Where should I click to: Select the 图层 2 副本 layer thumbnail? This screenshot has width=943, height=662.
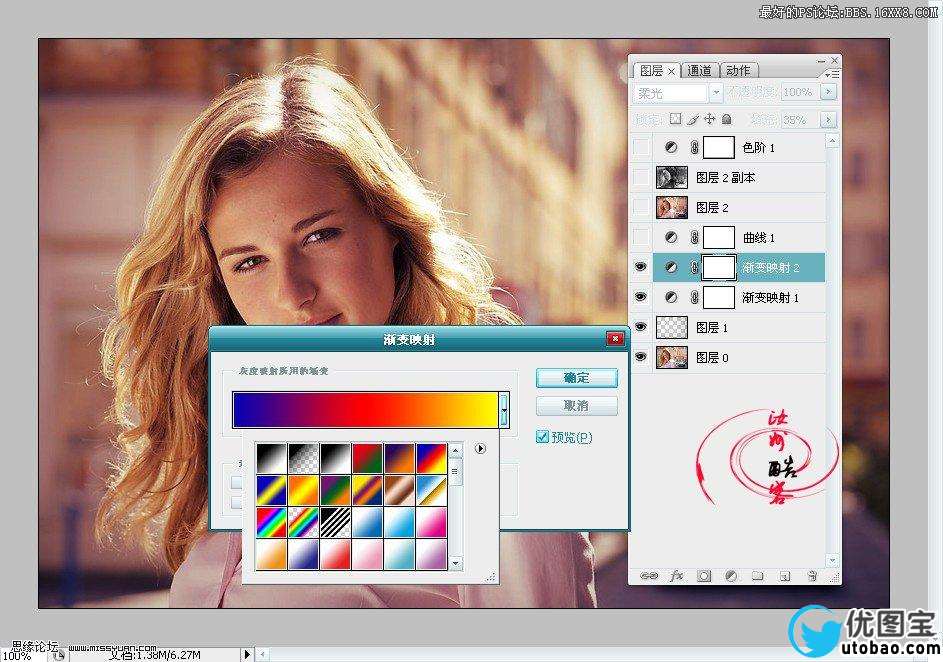pyautogui.click(x=672, y=177)
